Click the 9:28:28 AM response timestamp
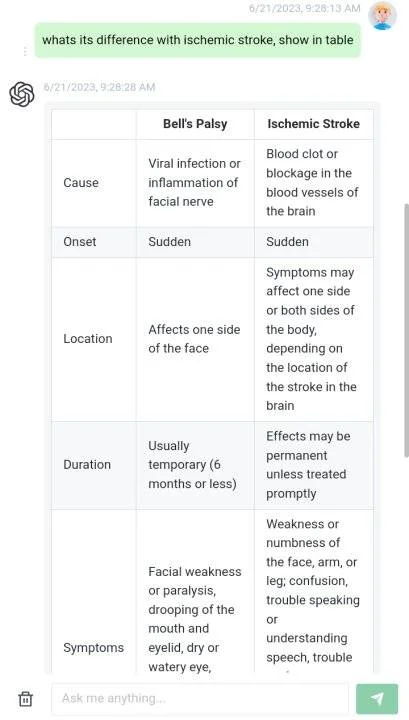This screenshot has width=409, height=720. pos(99,87)
